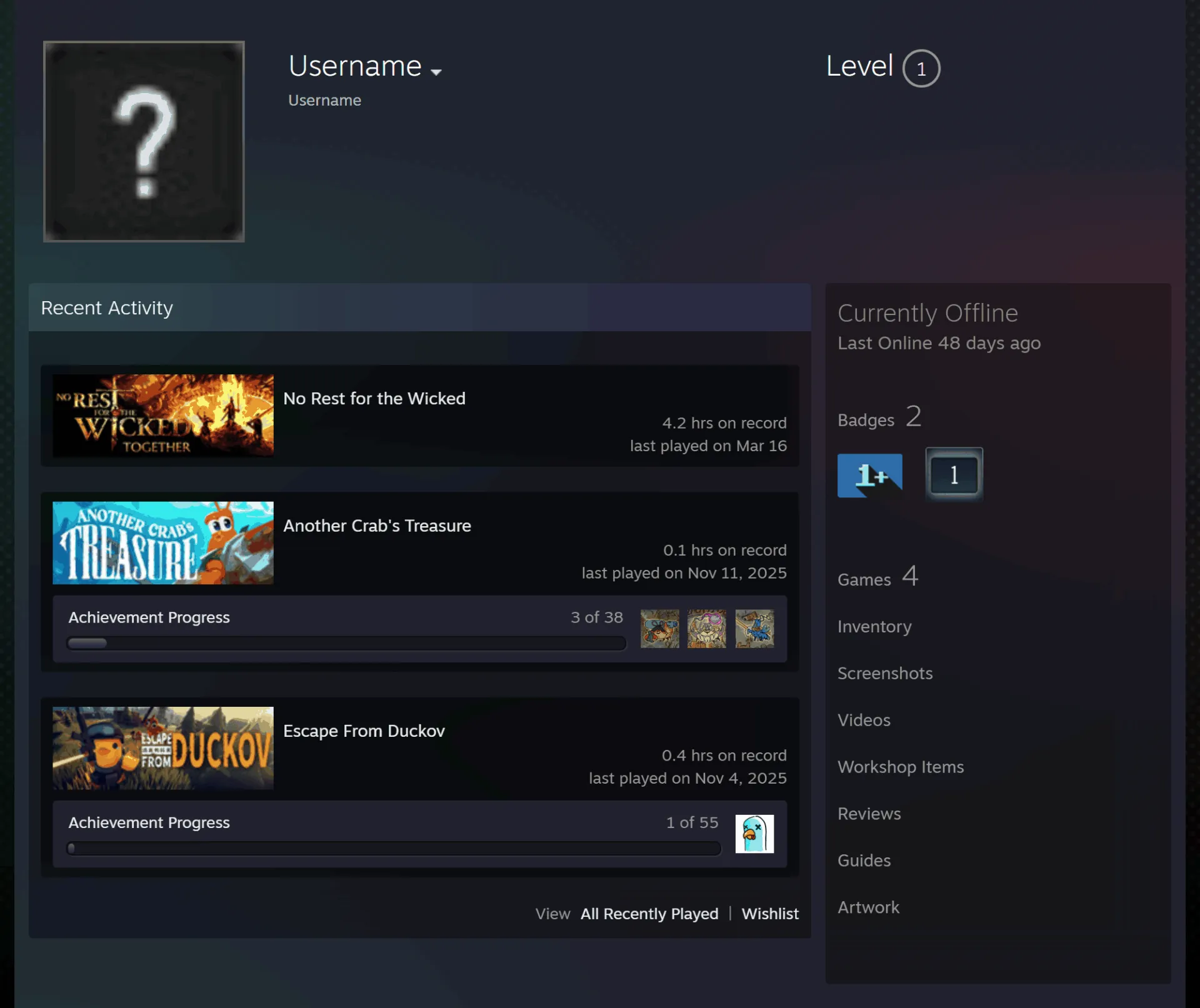
Task: View first Another Crab's Treasure achievement icon
Action: coord(659,629)
